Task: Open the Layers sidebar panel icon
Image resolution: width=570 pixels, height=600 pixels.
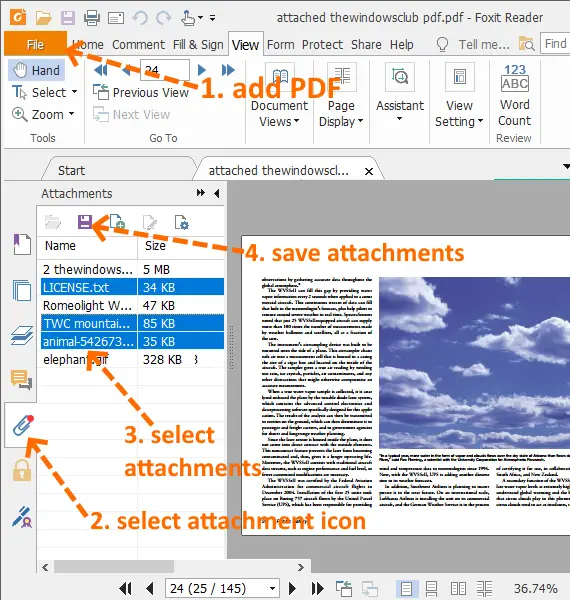Action: coord(22,335)
